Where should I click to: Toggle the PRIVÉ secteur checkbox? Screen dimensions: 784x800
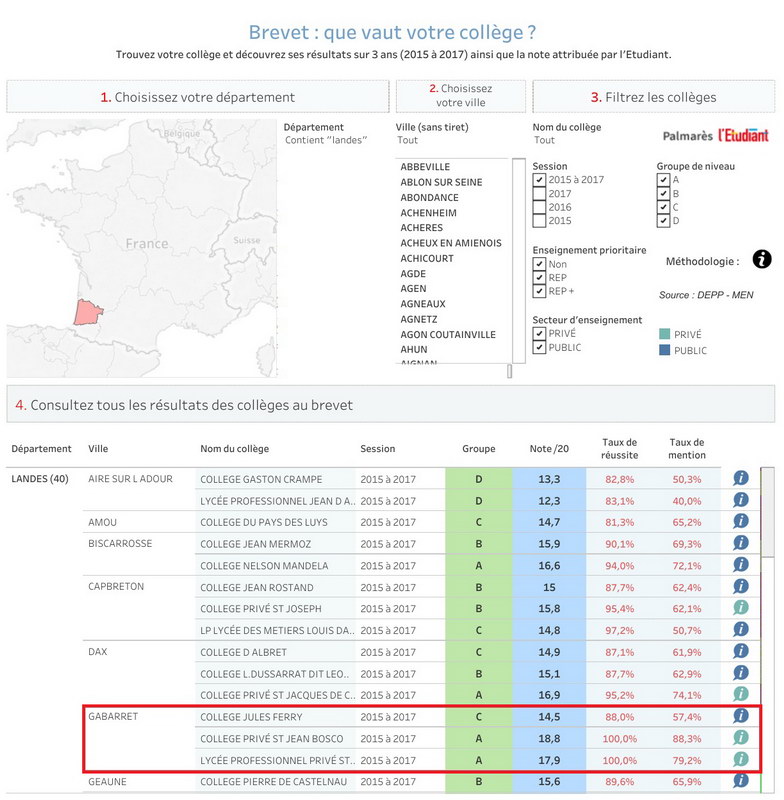click(x=539, y=333)
